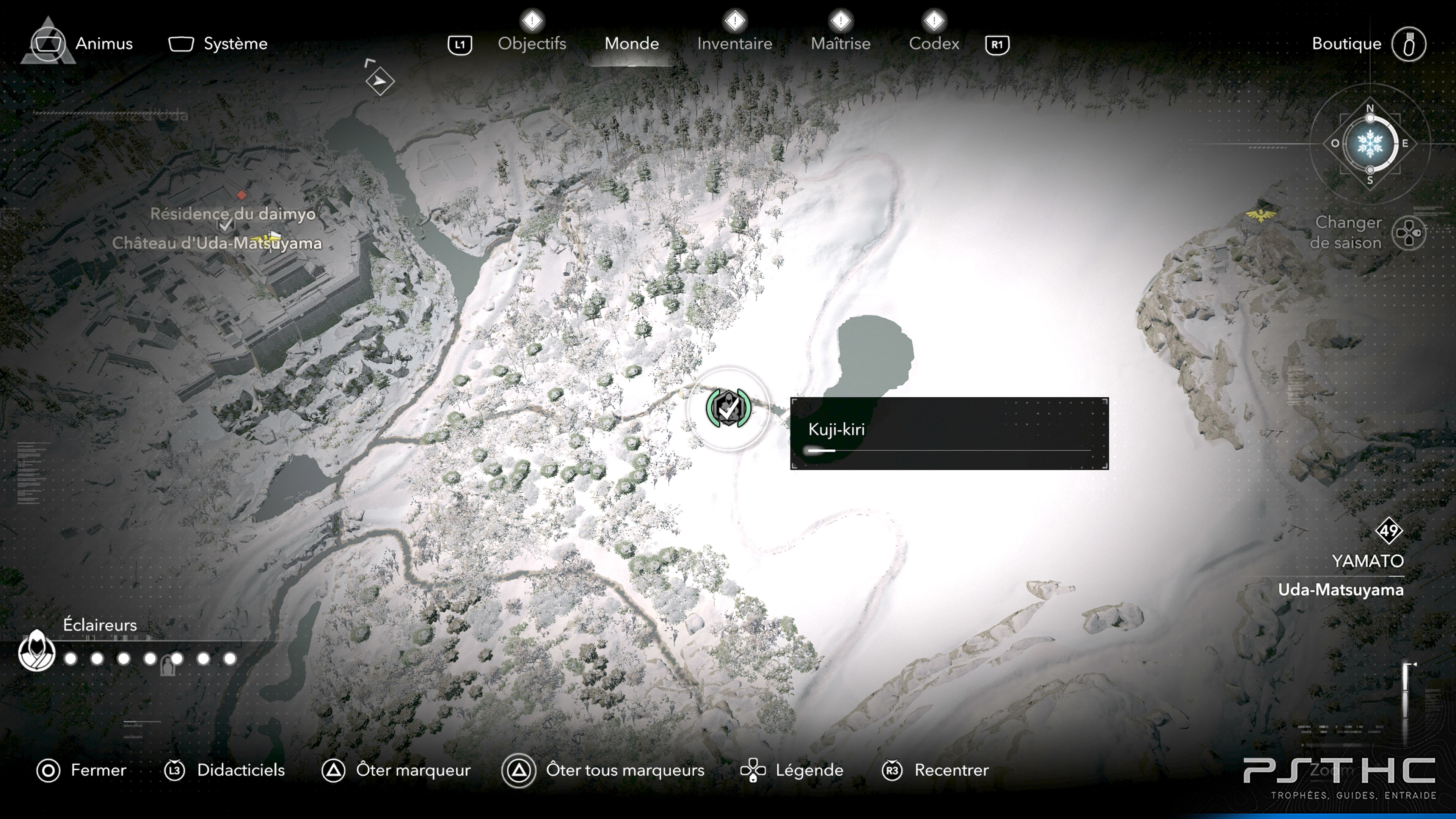Open the Système menu
Screen dimensions: 1456x819
coord(218,44)
